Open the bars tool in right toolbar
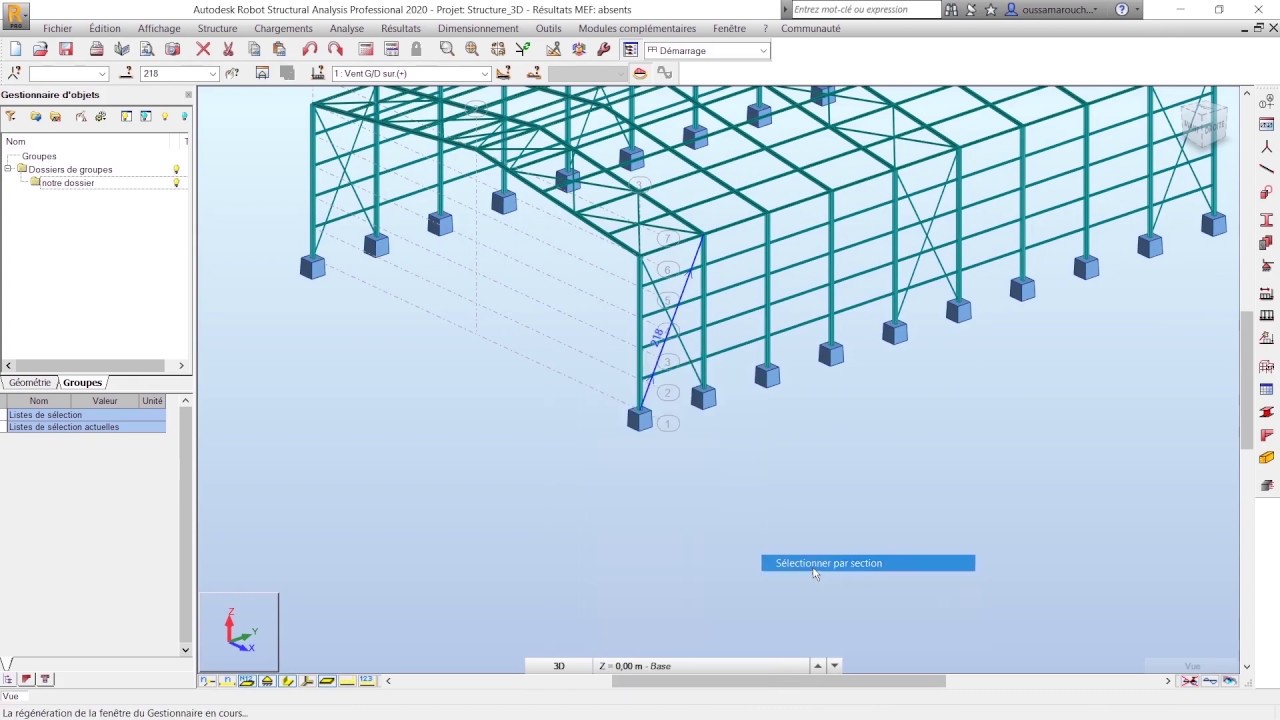Screen dimensions: 1280x720 tap(1266, 168)
